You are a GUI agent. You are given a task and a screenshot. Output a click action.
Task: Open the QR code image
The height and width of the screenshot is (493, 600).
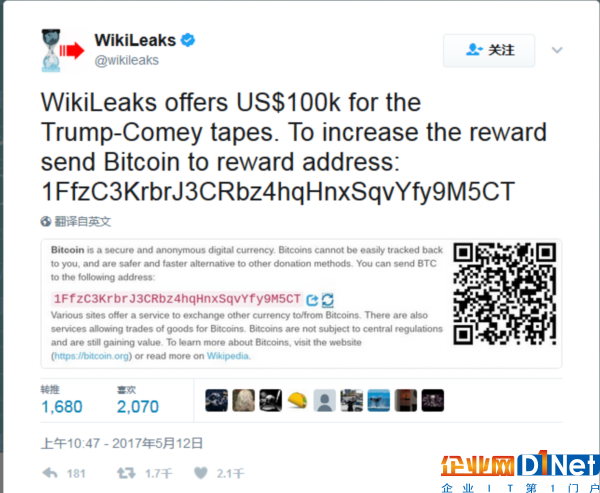coord(504,294)
